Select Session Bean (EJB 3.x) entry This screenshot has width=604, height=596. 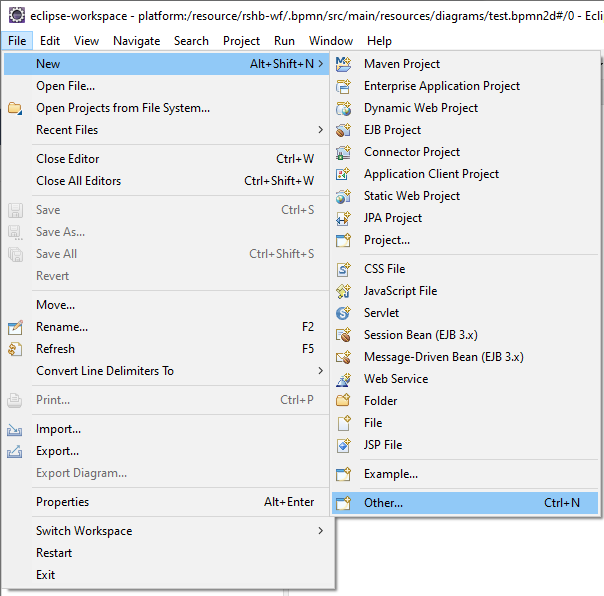pyautogui.click(x=465, y=335)
